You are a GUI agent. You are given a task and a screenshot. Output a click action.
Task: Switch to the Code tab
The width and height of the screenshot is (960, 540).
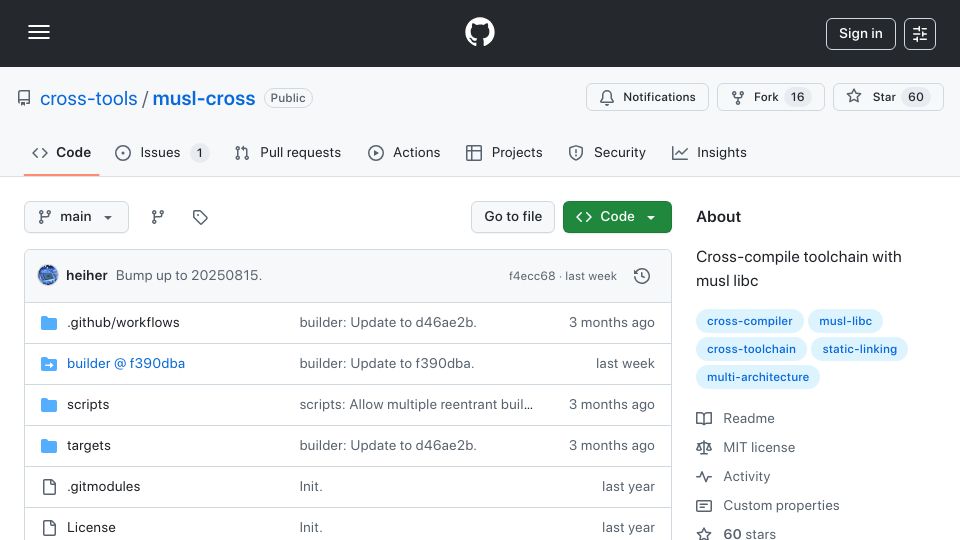tap(61, 152)
